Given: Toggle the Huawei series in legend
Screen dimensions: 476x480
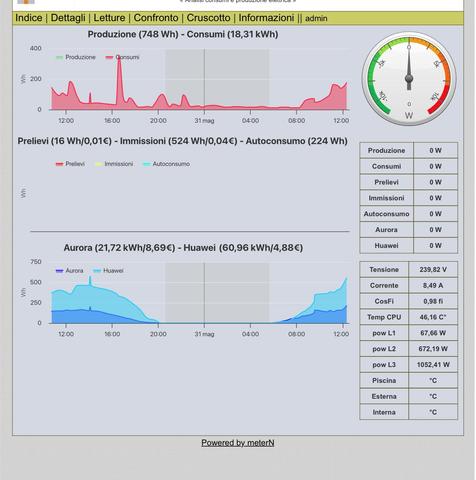Looking at the screenshot, I should point(108,271).
